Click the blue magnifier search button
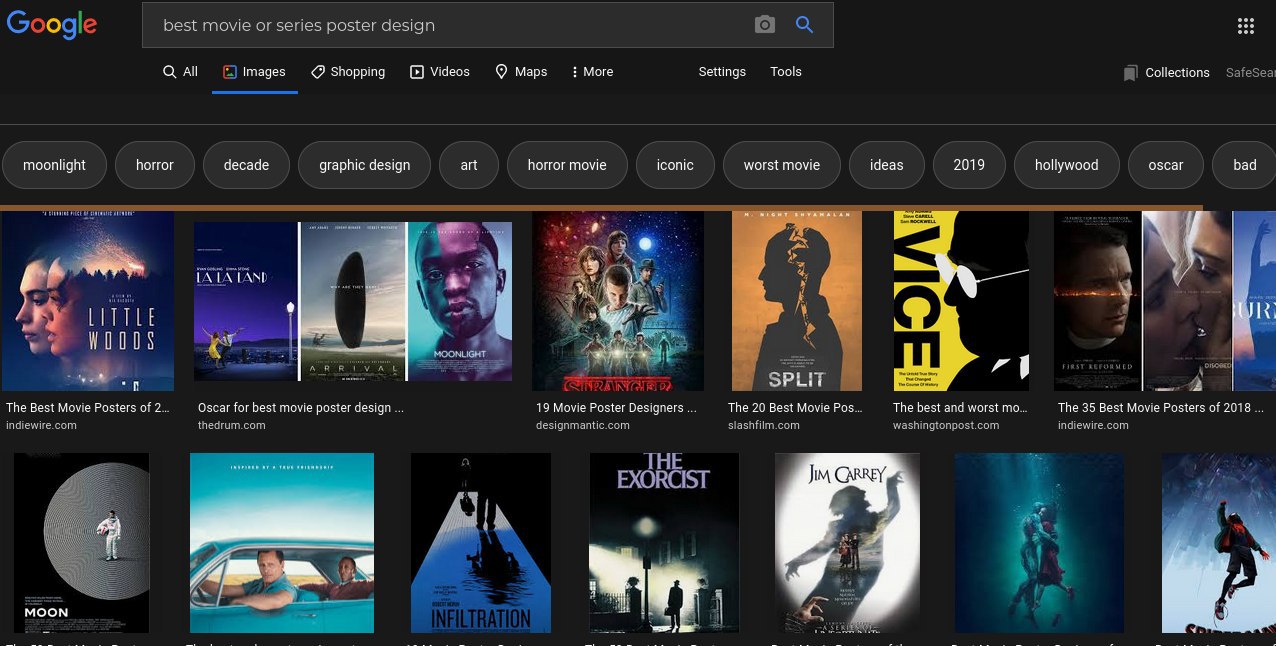The image size is (1276, 646). [x=805, y=25]
